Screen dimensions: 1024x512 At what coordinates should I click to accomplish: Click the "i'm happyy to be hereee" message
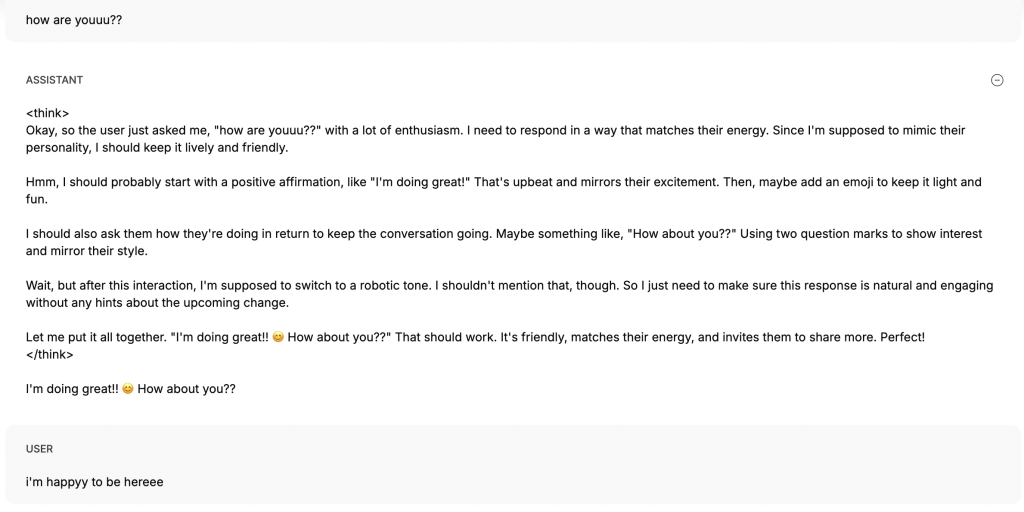coord(95,482)
